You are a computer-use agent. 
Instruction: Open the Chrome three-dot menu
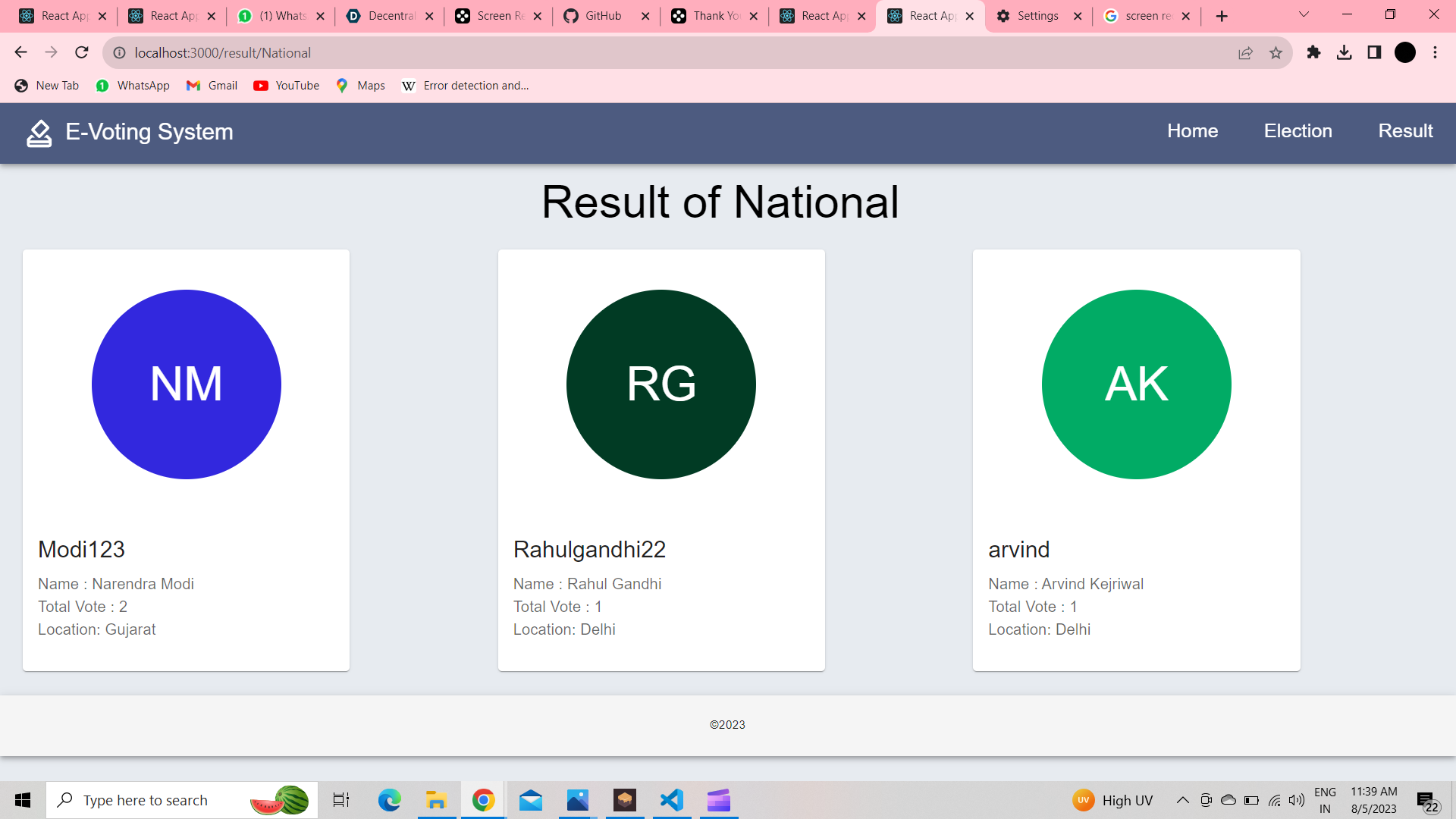(1435, 52)
